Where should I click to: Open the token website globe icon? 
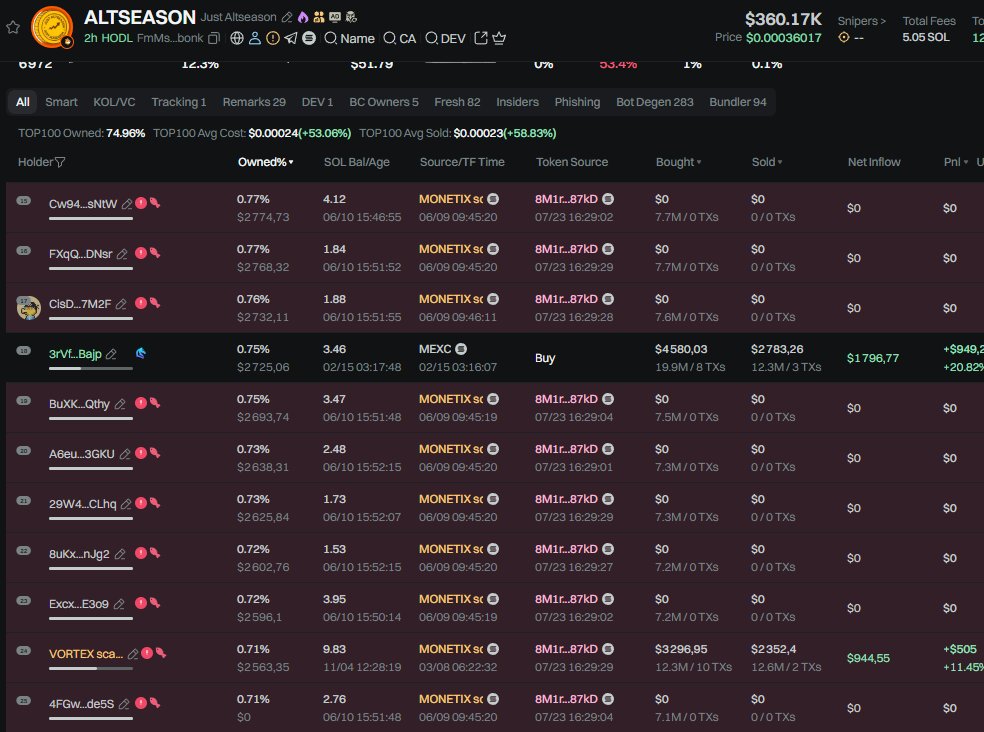pyautogui.click(x=237, y=38)
